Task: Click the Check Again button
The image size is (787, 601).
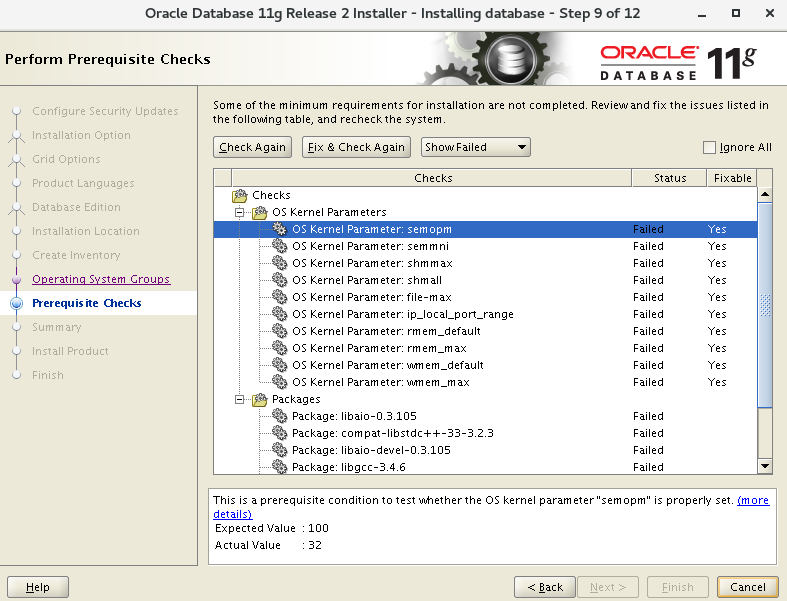Action: 252,147
